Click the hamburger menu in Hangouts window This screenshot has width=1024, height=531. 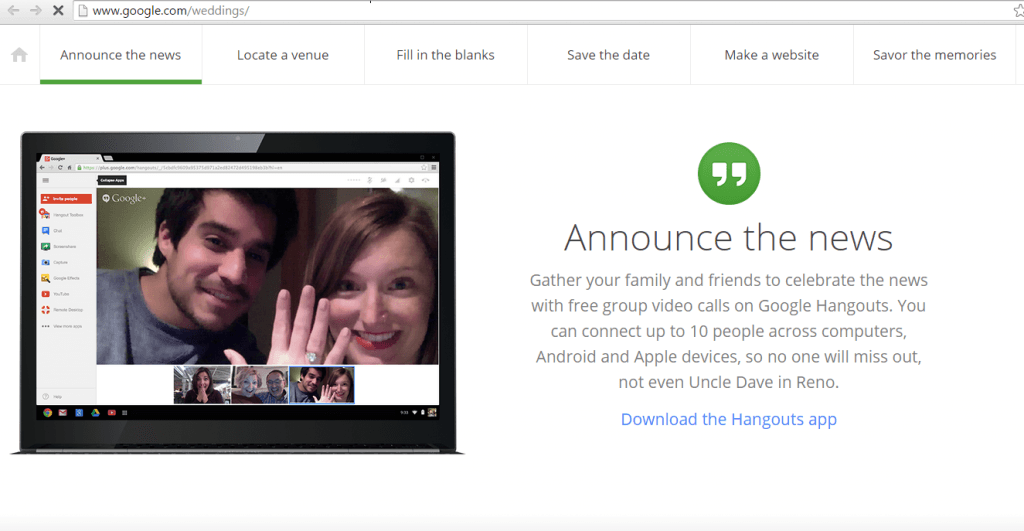(46, 180)
